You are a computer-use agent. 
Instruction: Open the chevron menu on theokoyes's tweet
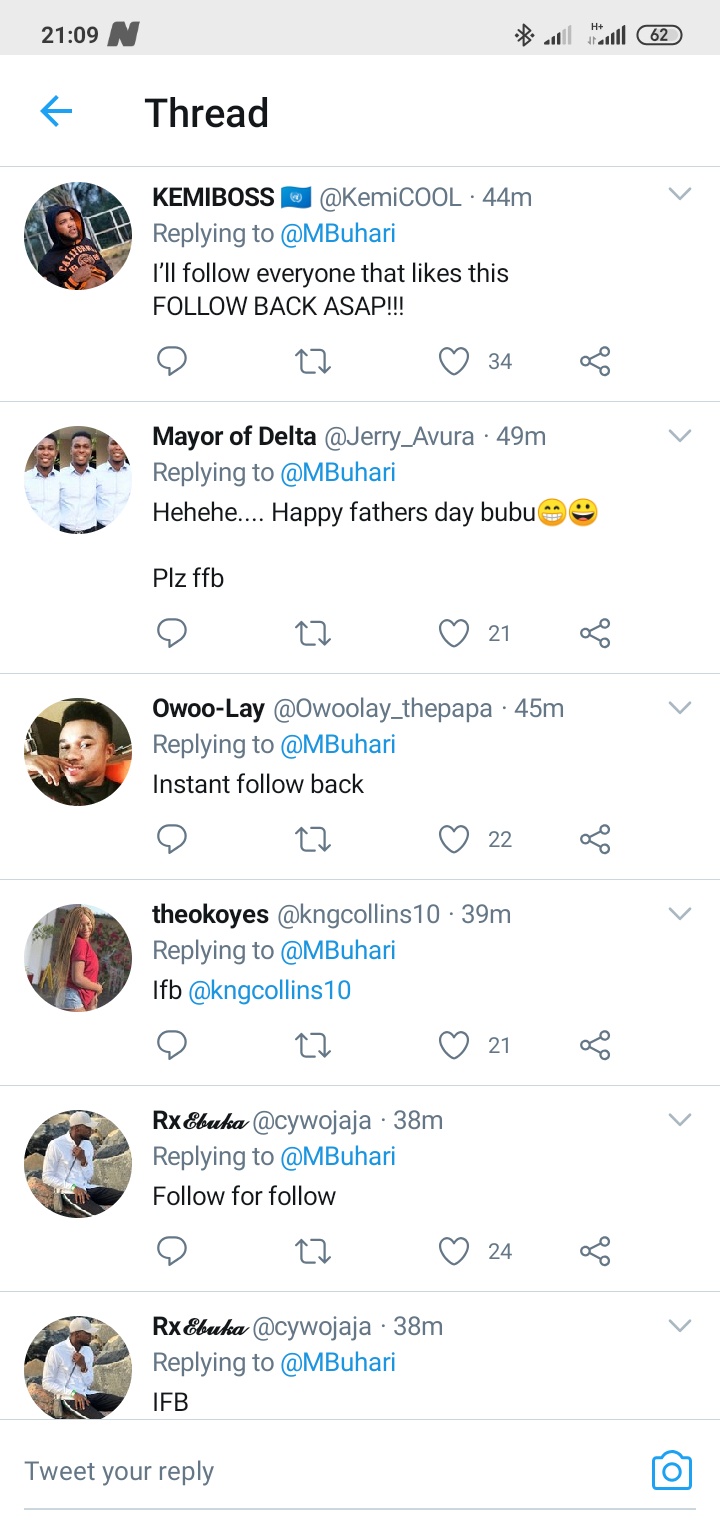[x=680, y=913]
